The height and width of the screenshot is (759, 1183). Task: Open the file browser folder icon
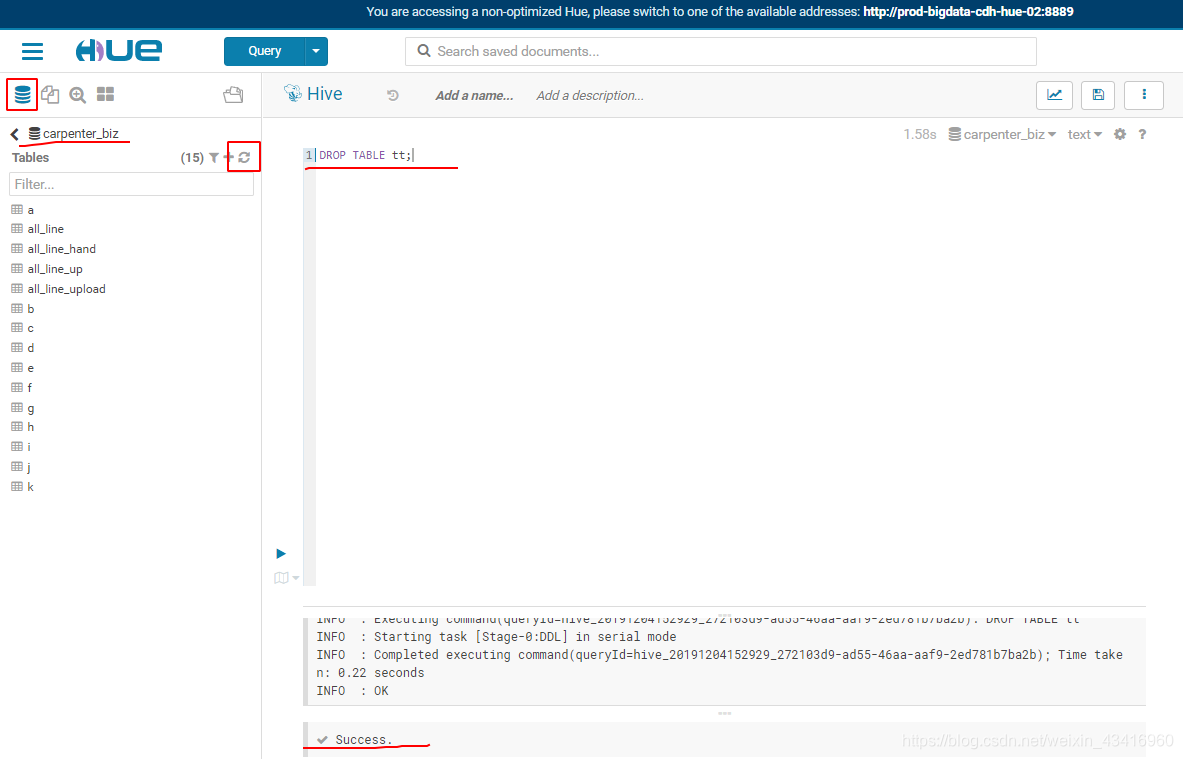pos(233,94)
